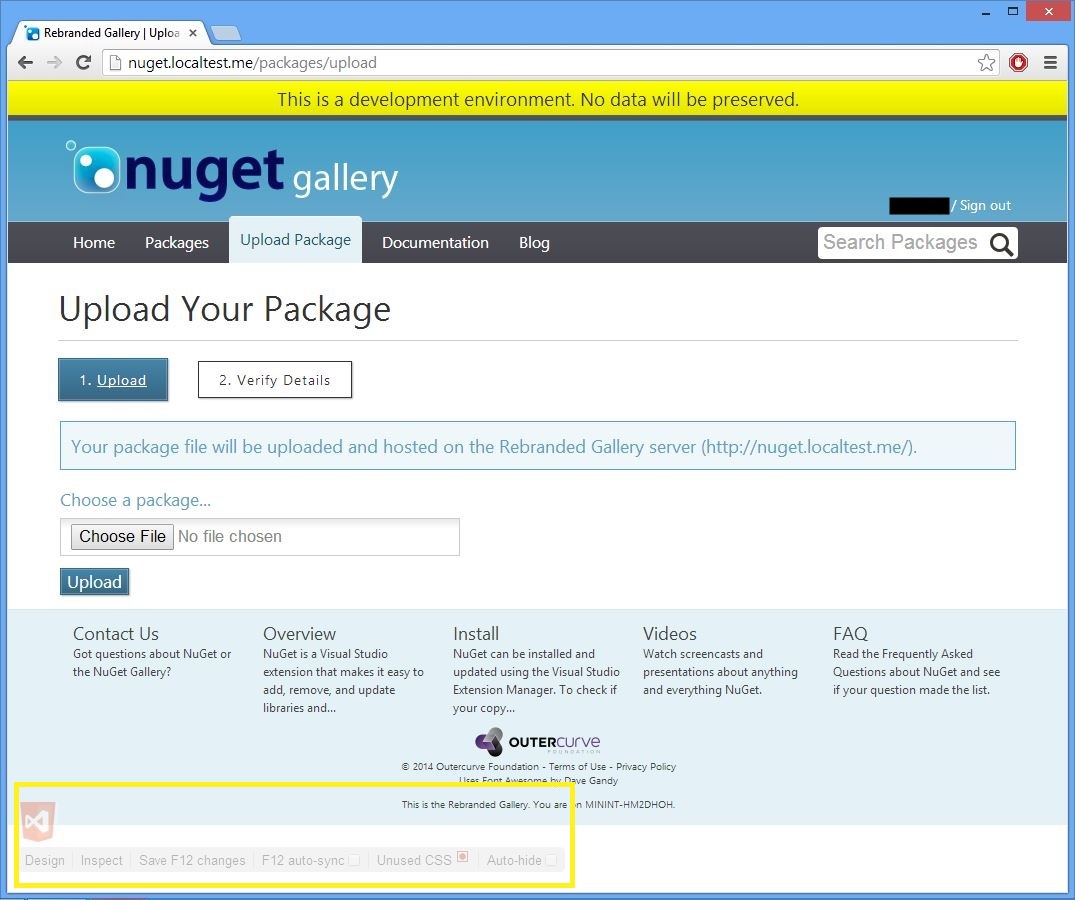Screen dimensions: 1075x900
Task: Click the Sign out link
Action: click(x=985, y=206)
